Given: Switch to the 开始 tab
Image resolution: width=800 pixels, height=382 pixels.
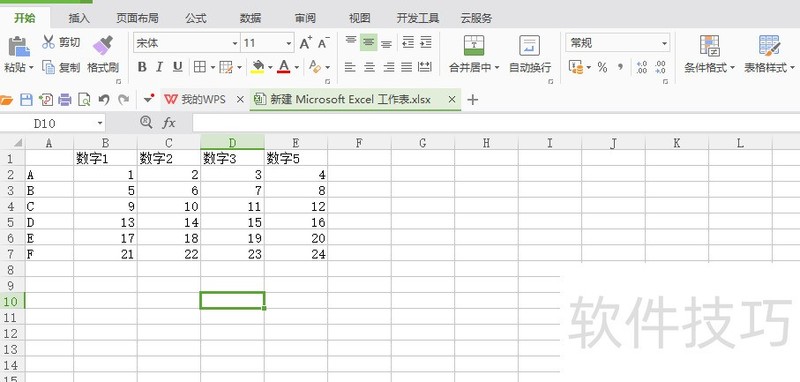Looking at the screenshot, I should (x=24, y=18).
